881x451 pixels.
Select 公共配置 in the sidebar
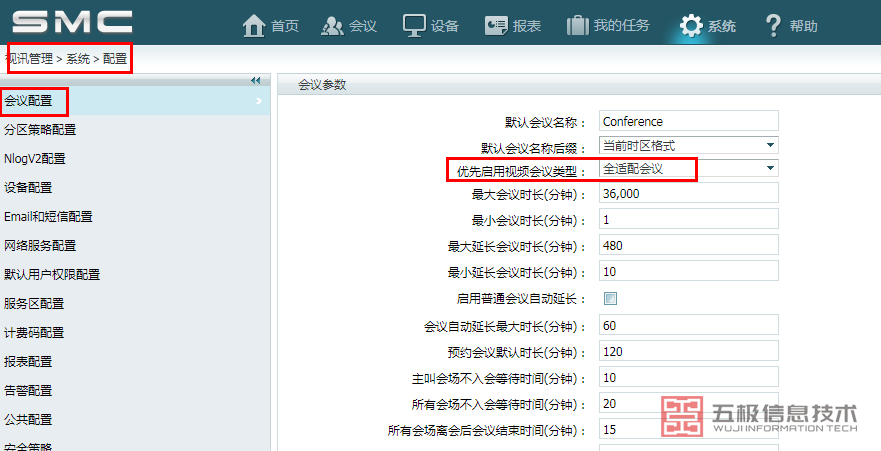(x=28, y=420)
